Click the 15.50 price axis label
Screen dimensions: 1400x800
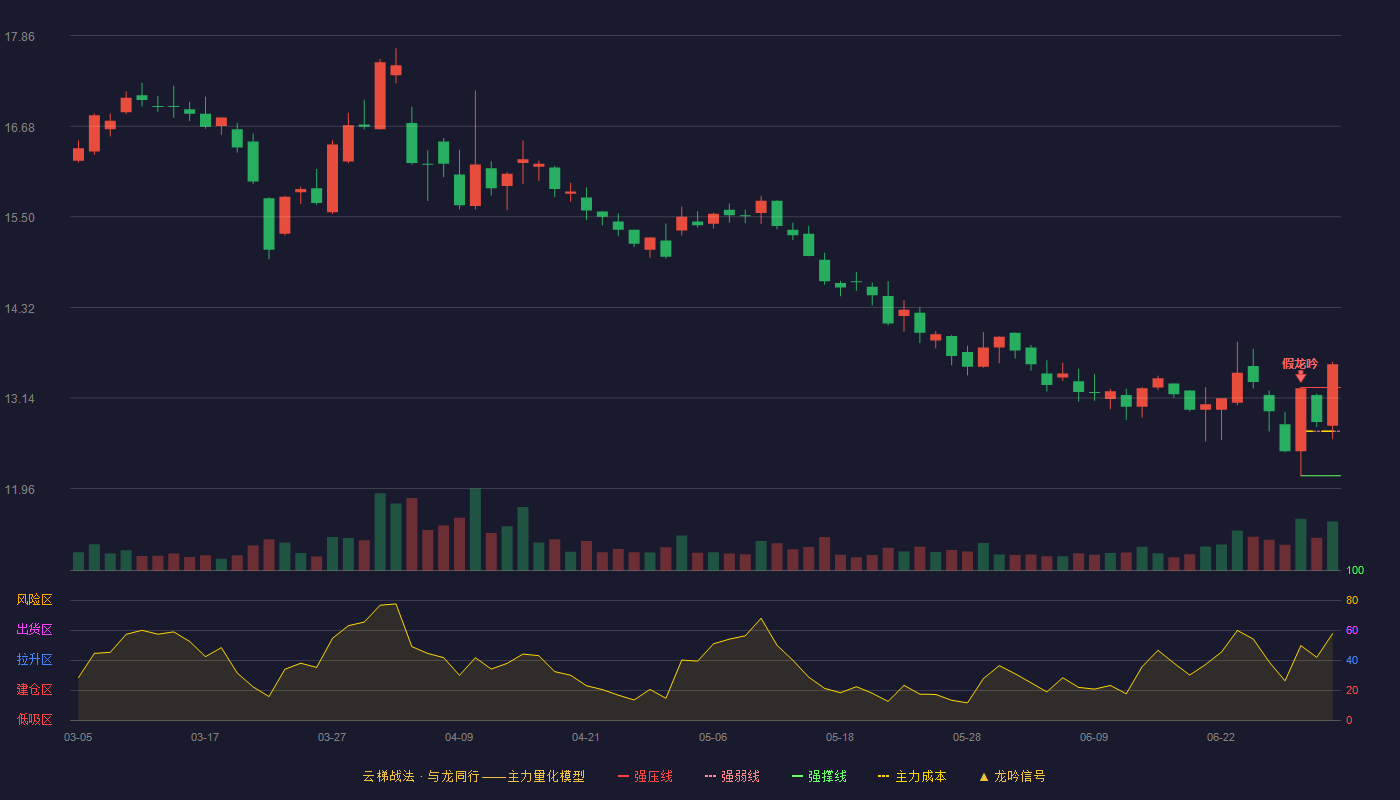pos(19,218)
